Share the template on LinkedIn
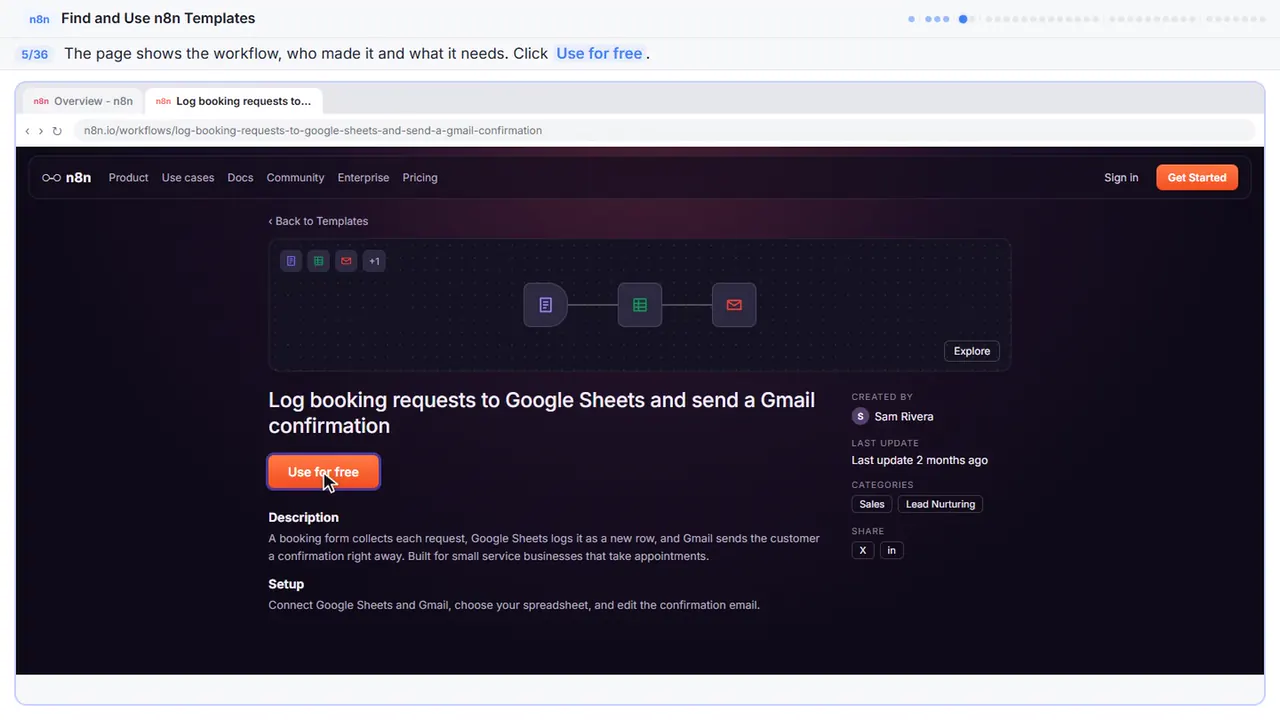Screen dimensions: 1280x720 tap(891, 550)
